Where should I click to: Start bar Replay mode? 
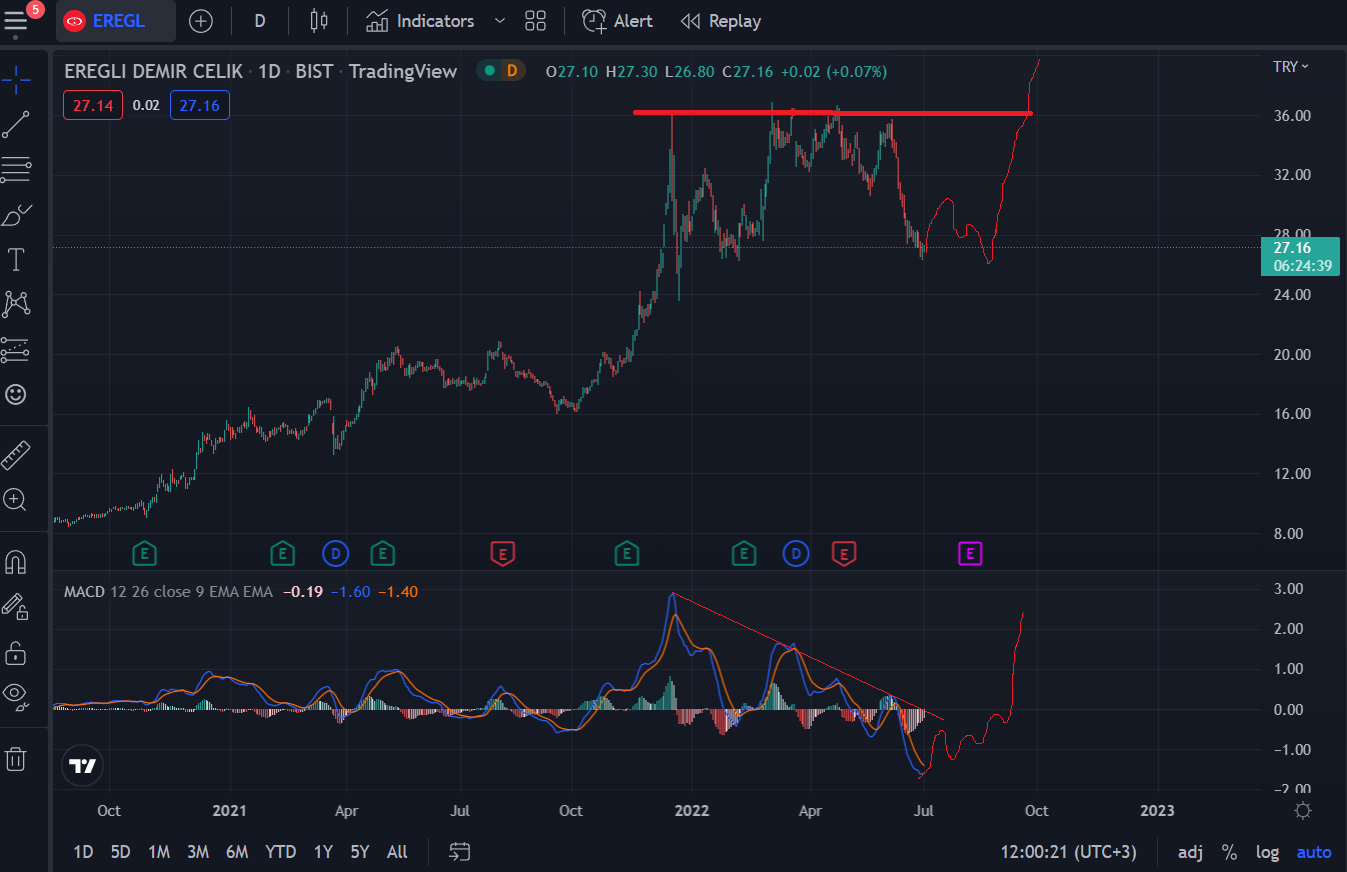[721, 21]
